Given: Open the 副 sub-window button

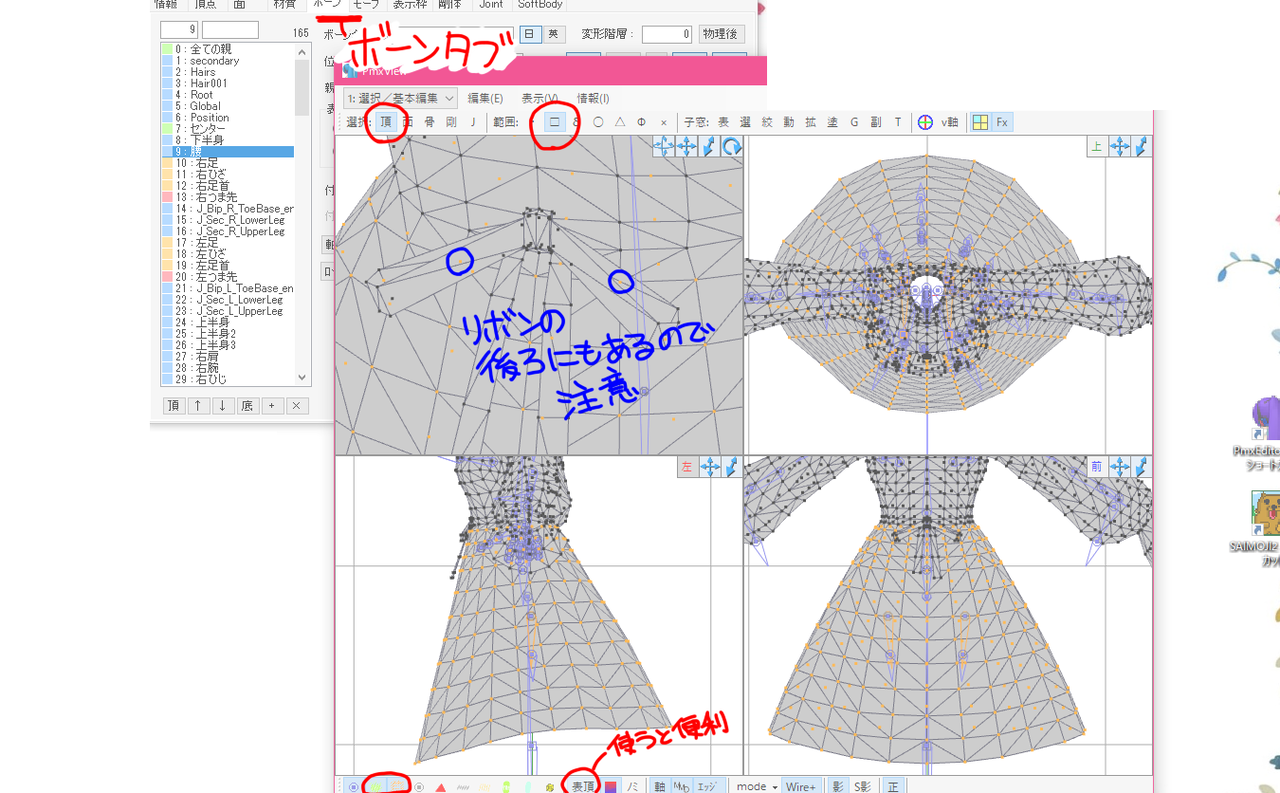Looking at the screenshot, I should (x=876, y=122).
